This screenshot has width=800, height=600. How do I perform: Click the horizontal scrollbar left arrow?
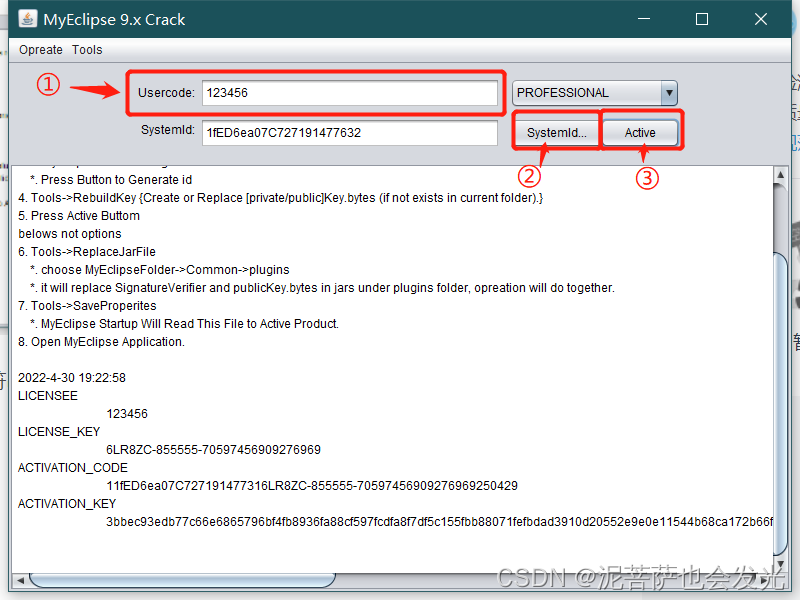pyautogui.click(x=20, y=580)
